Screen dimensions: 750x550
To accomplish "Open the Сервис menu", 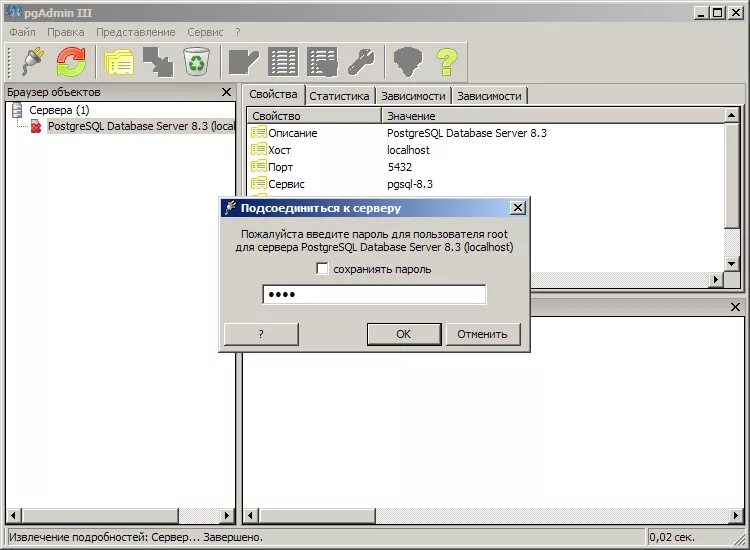I will point(205,32).
